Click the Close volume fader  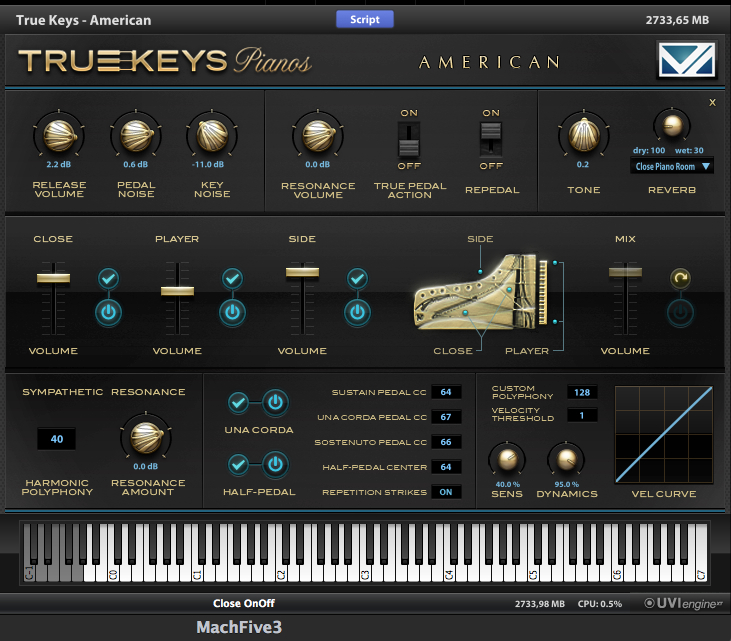pos(54,278)
